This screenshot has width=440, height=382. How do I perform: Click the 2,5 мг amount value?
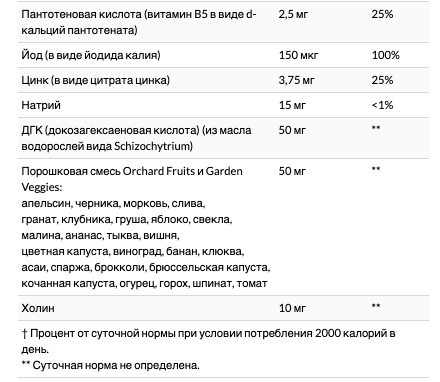(x=293, y=14)
